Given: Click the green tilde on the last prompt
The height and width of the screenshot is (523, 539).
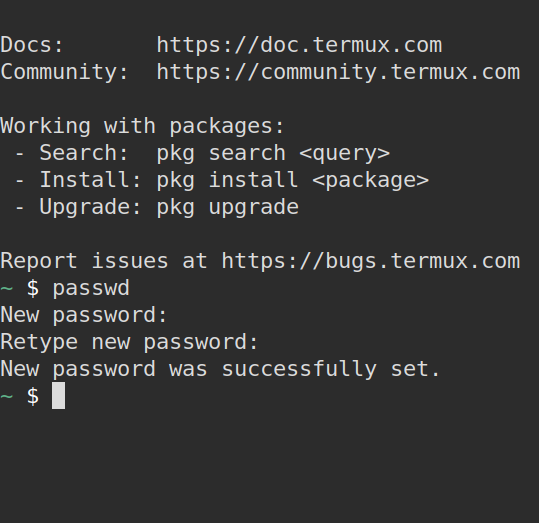Looking at the screenshot, I should point(7,397).
